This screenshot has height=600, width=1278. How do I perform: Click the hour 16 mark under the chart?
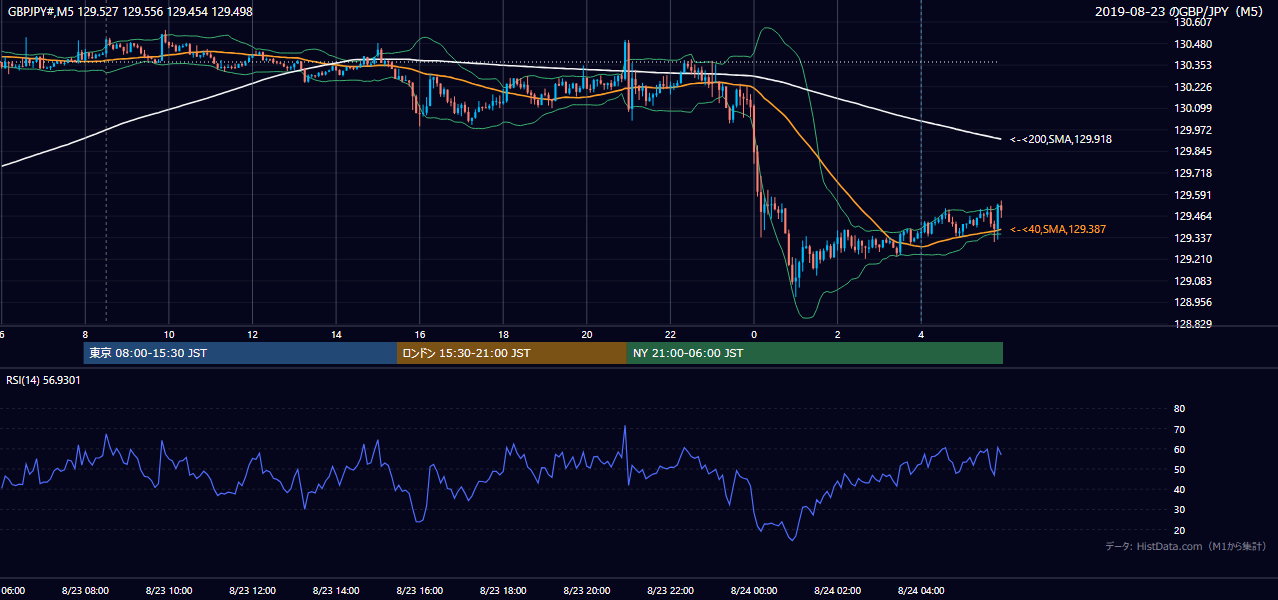[420, 335]
